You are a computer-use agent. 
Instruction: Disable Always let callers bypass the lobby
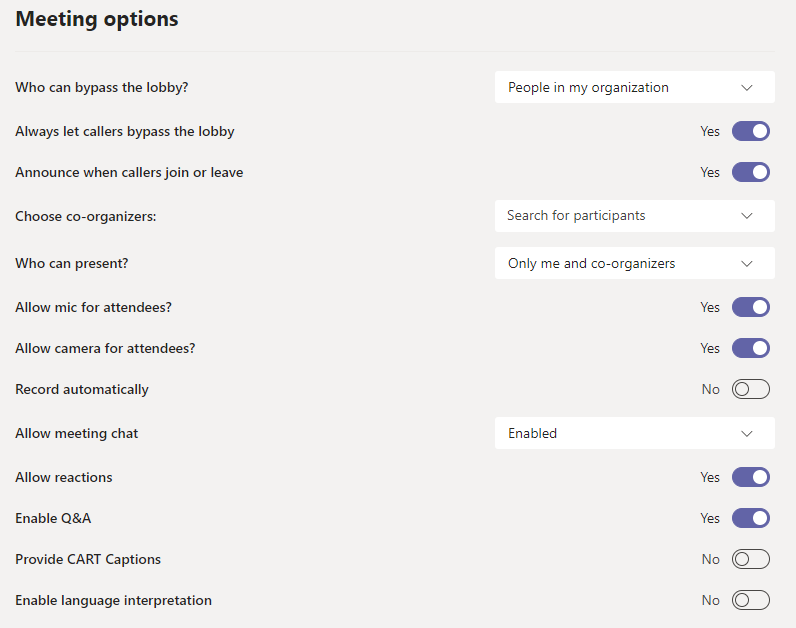click(x=750, y=131)
